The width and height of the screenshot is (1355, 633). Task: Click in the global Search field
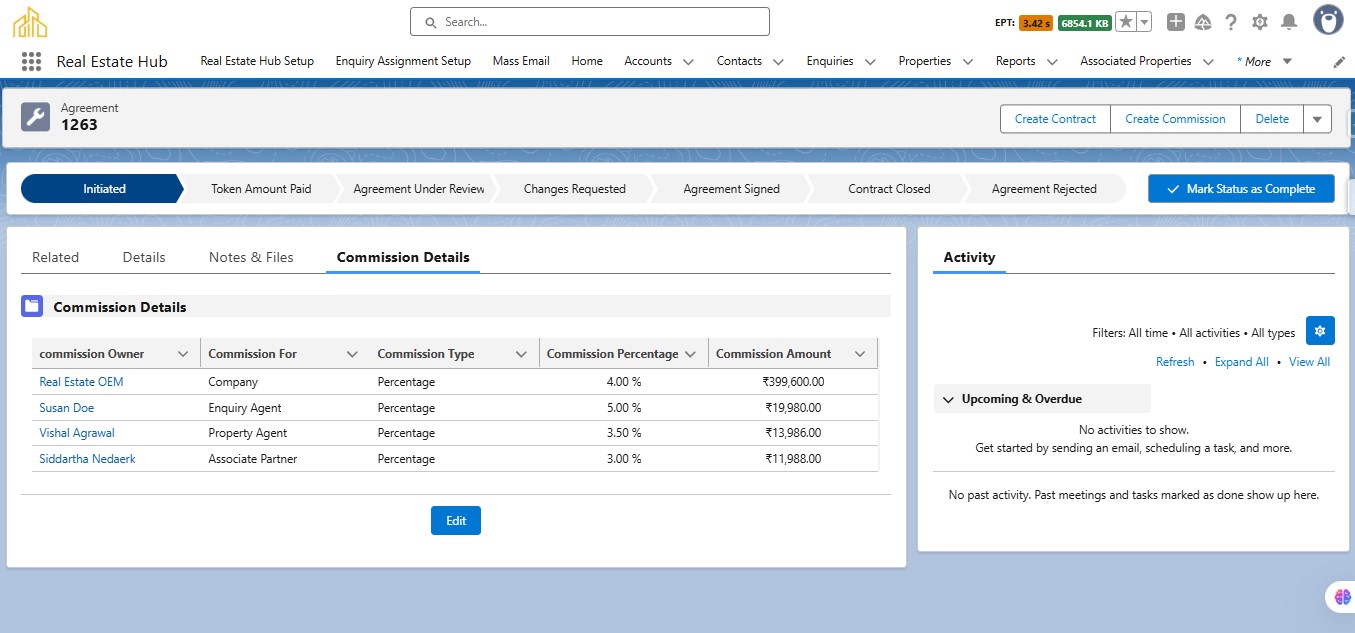pyautogui.click(x=590, y=22)
